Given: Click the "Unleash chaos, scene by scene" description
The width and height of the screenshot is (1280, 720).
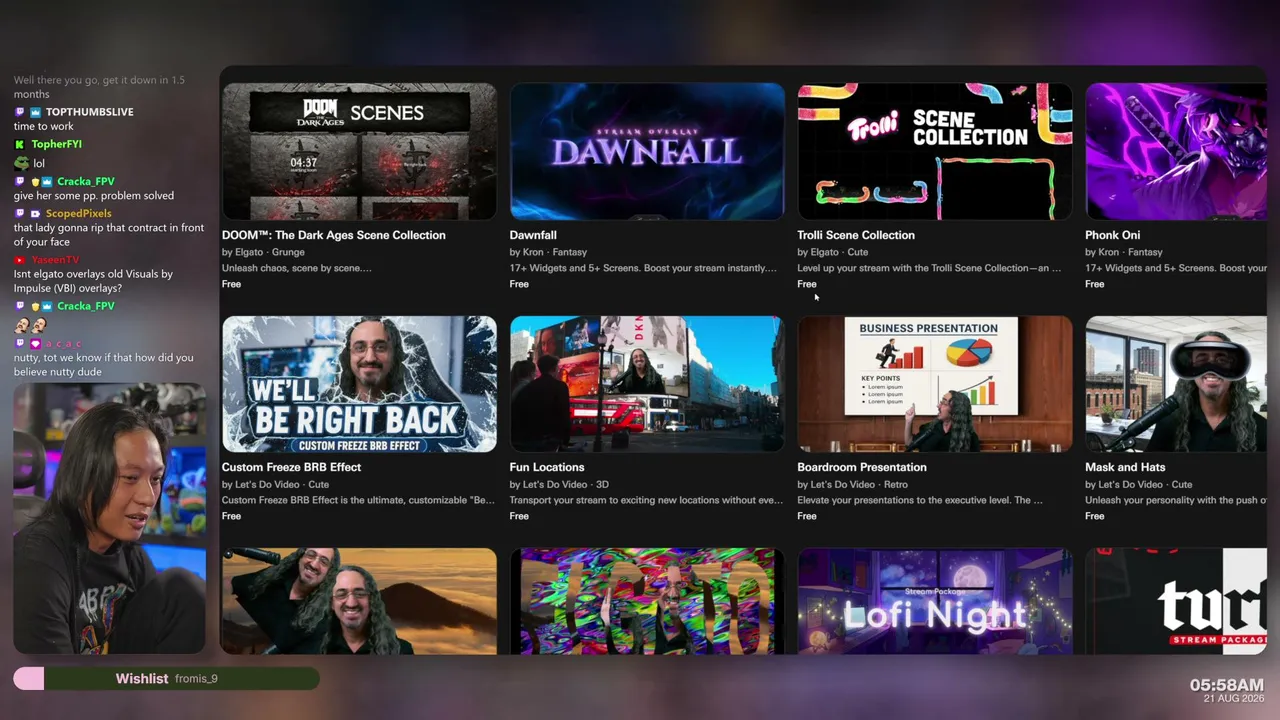Looking at the screenshot, I should tap(297, 268).
